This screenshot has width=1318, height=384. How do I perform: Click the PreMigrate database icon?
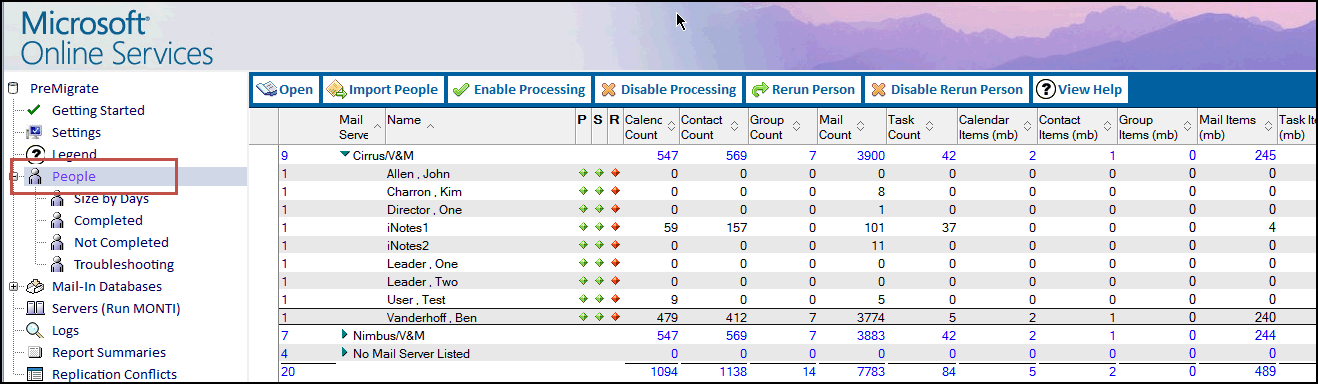[x=13, y=88]
